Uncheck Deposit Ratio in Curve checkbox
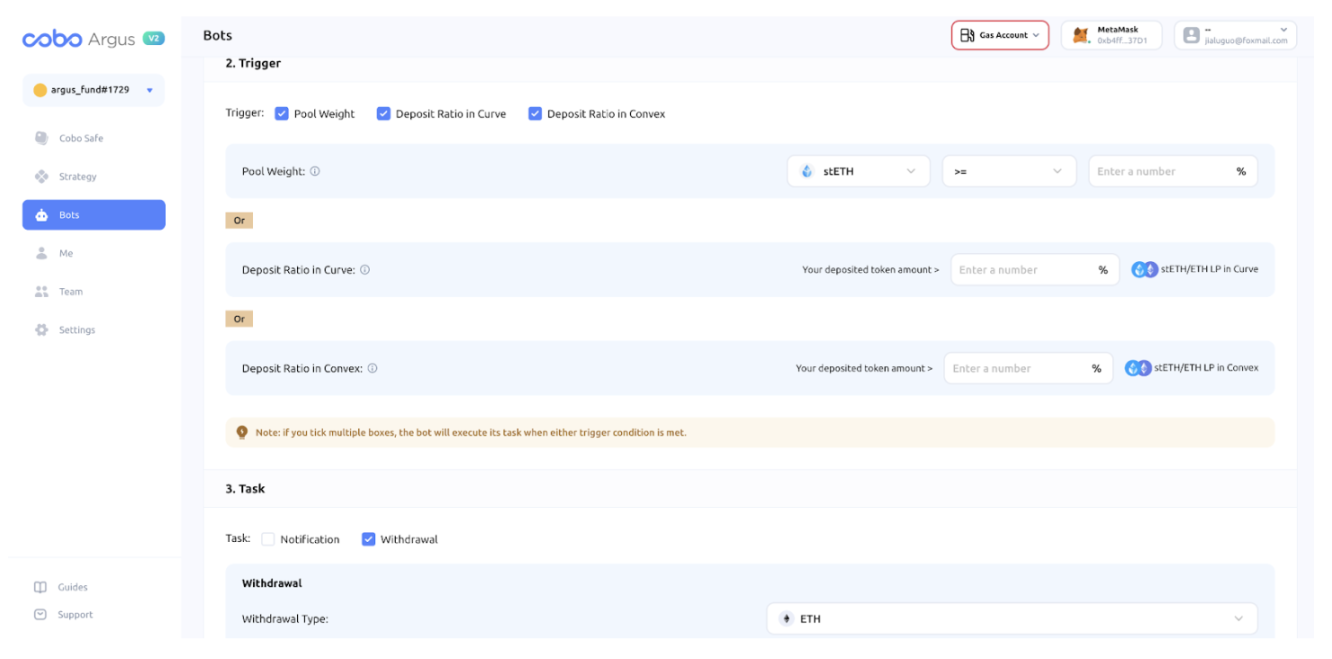Screen dimensions: 1332x659 [x=383, y=114]
